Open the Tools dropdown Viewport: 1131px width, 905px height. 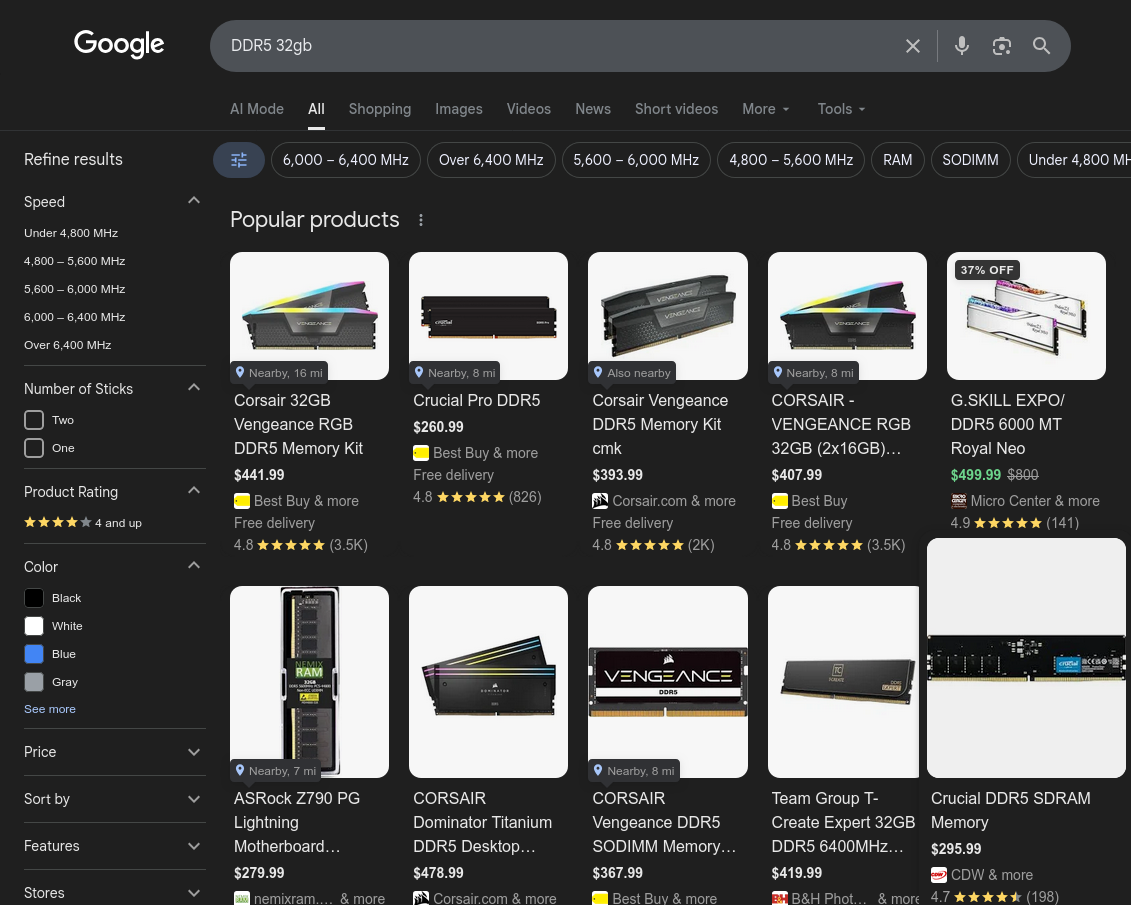pos(841,109)
